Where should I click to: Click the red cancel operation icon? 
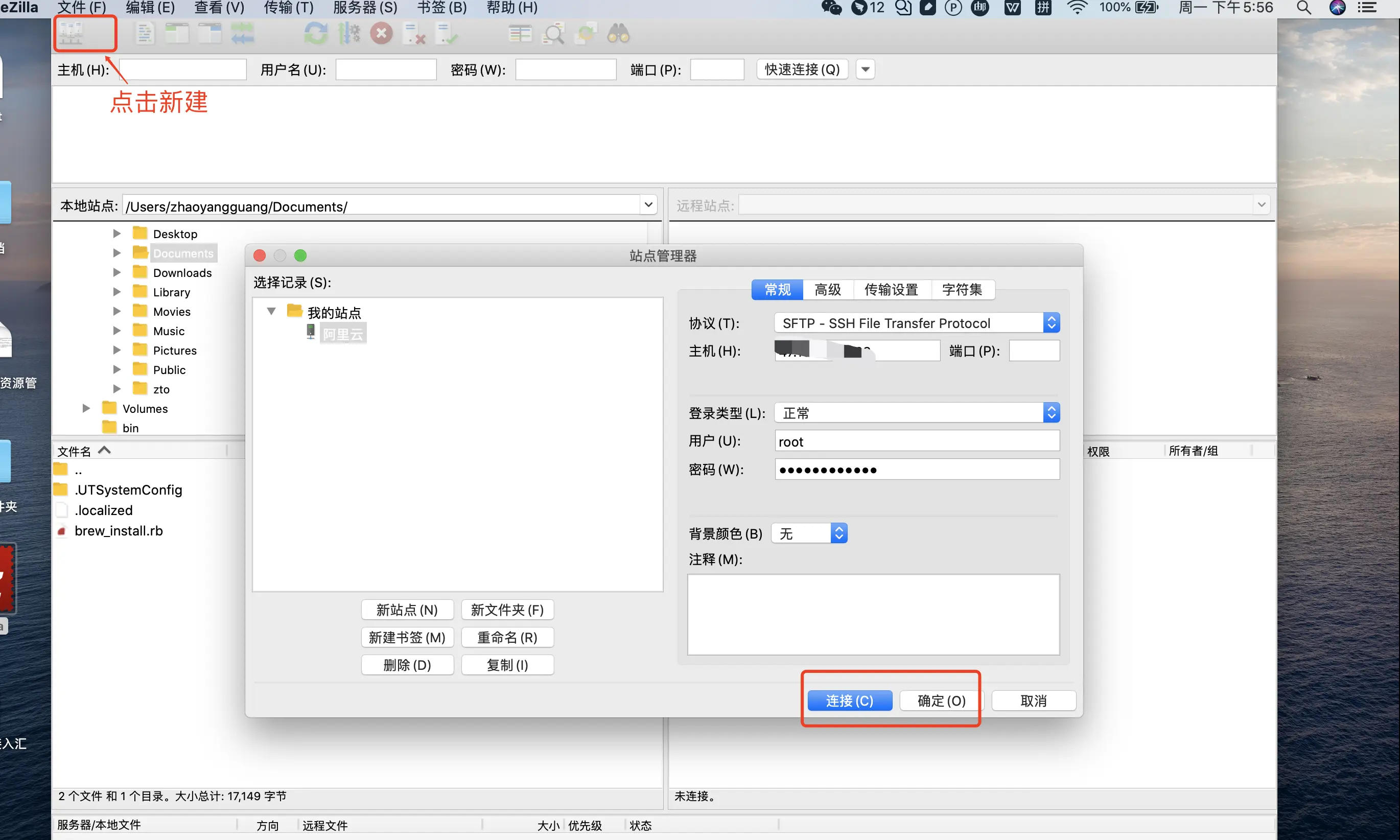(x=381, y=34)
